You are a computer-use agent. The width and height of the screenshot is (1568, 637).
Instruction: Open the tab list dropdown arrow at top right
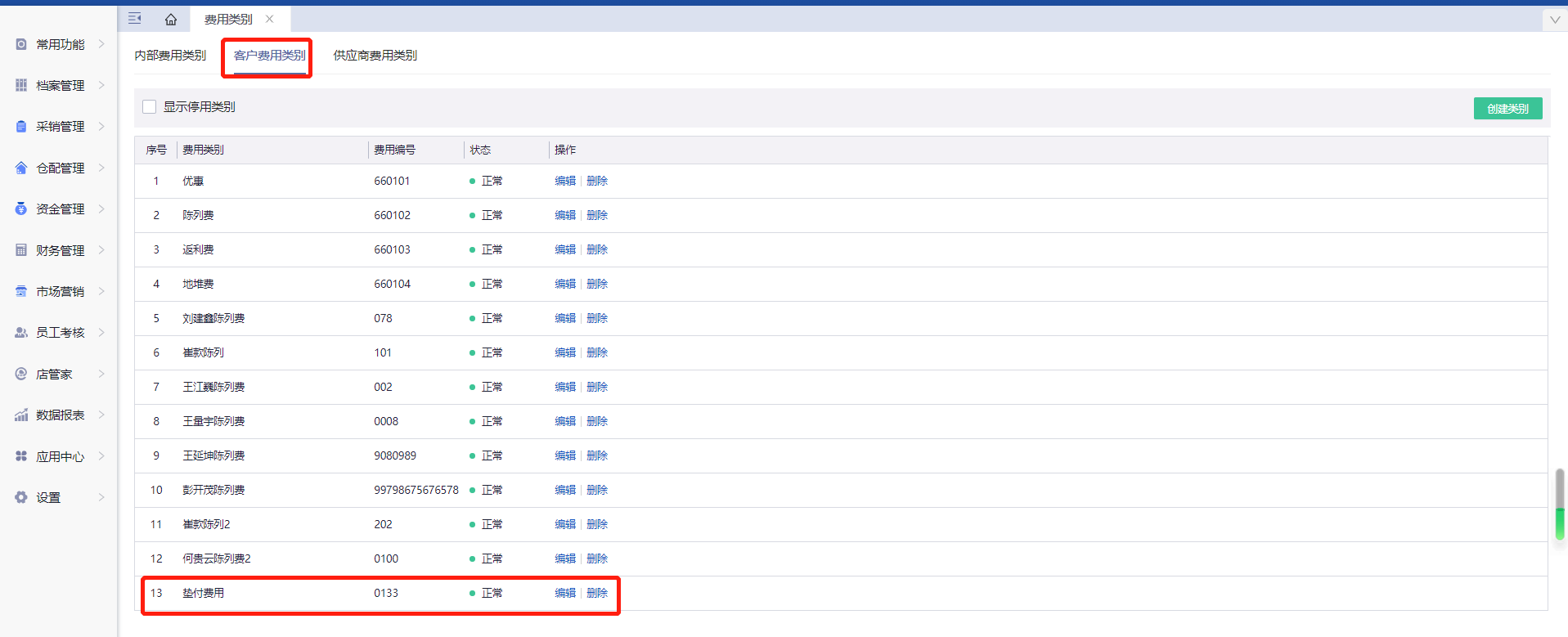coord(1555,20)
